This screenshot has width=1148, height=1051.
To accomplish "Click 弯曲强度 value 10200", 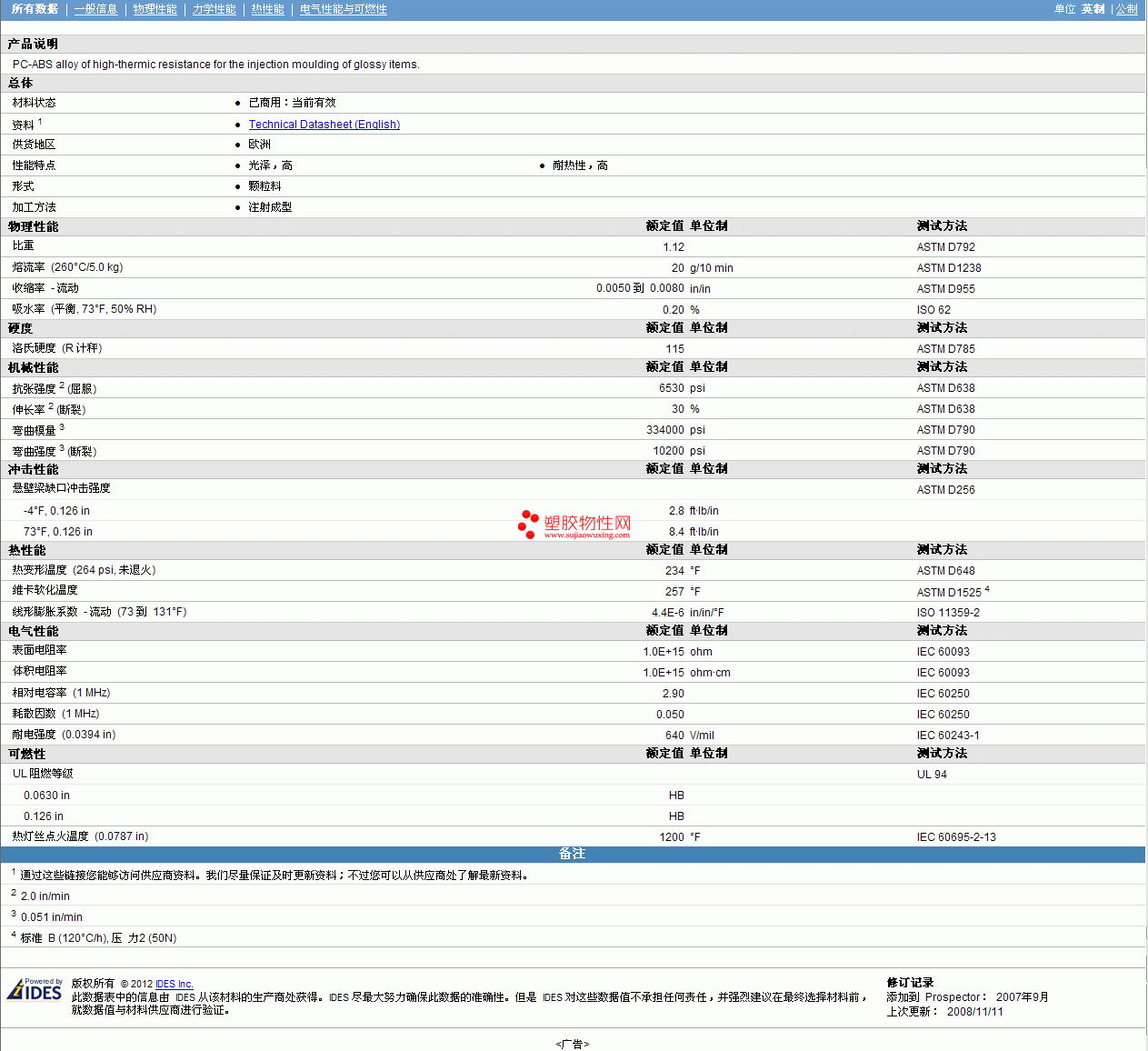I will (x=669, y=451).
